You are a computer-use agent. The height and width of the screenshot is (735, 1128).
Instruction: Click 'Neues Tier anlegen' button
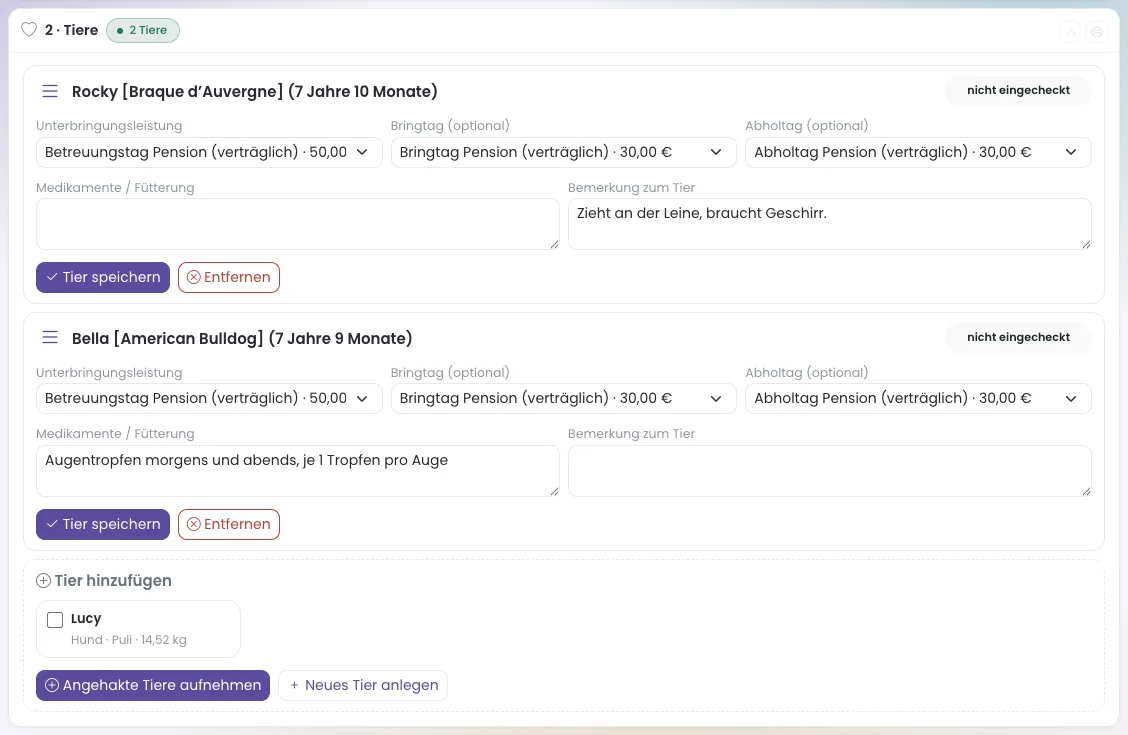(x=363, y=685)
